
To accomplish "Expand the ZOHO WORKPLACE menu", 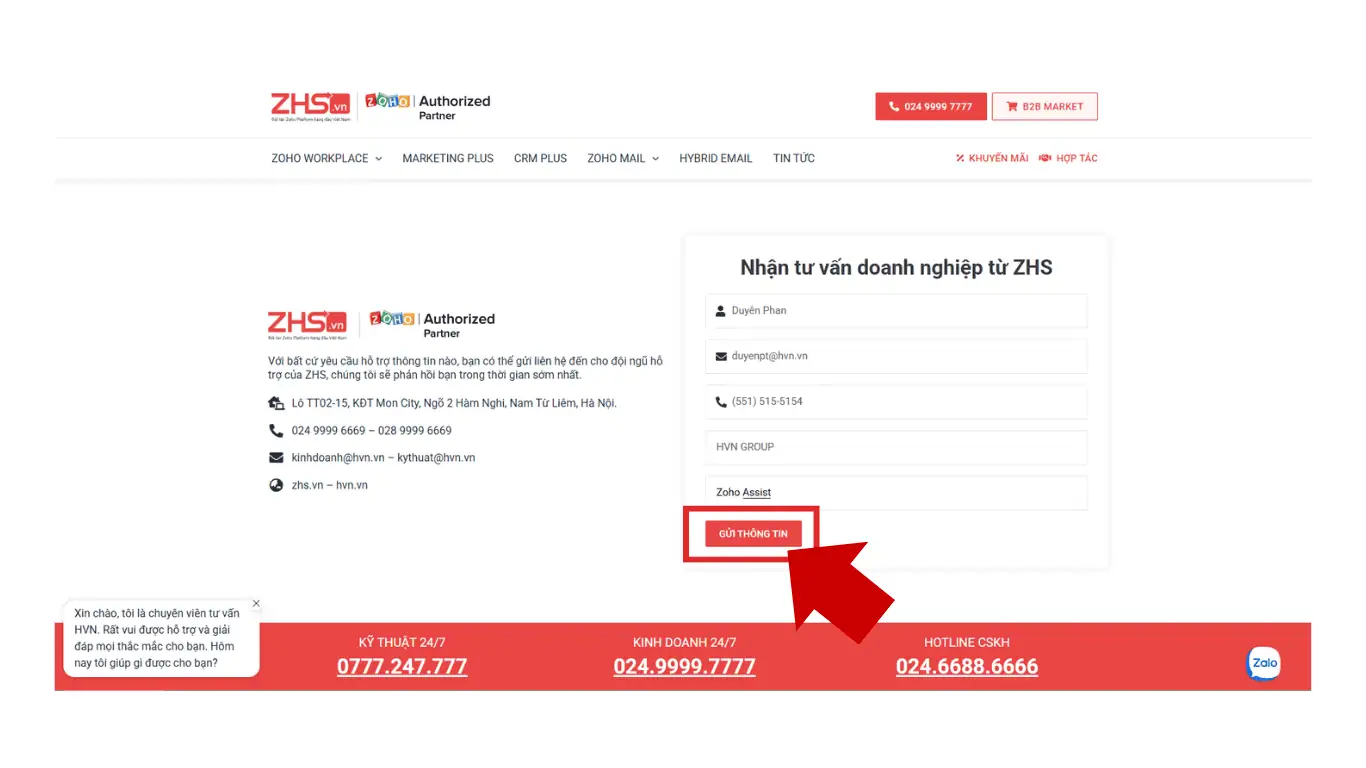I will pos(327,158).
